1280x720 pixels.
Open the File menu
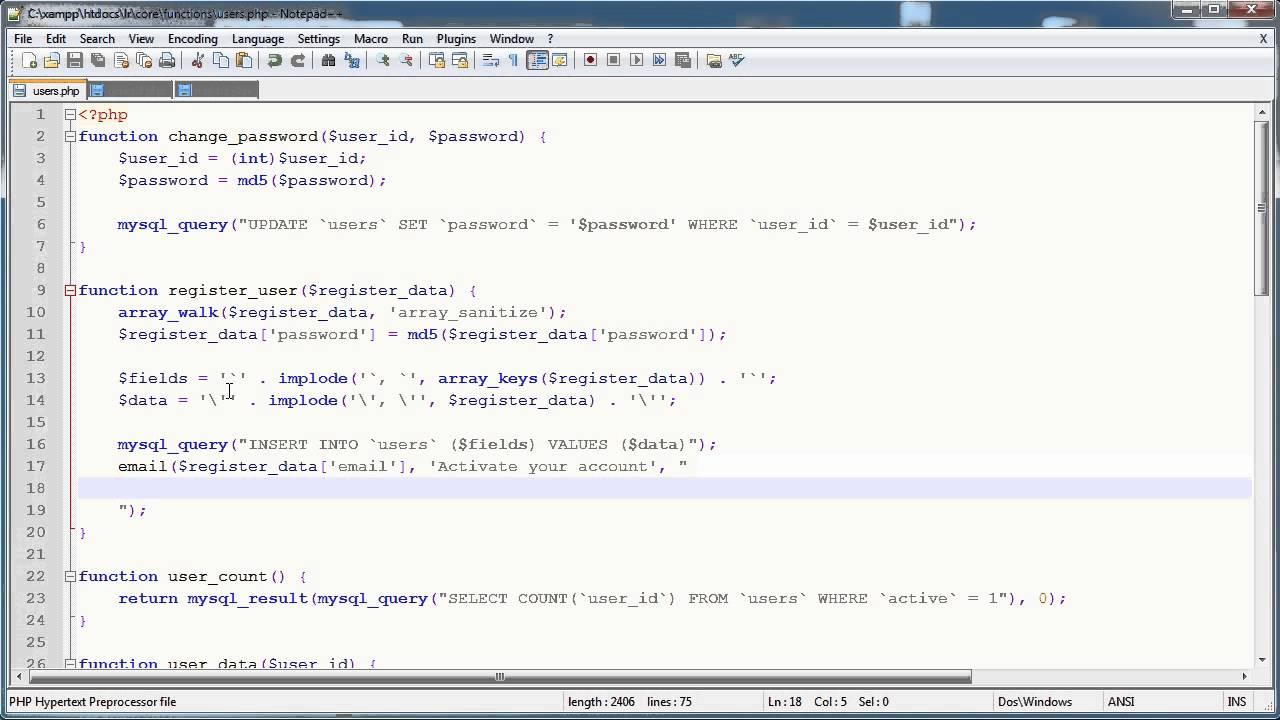[x=23, y=38]
